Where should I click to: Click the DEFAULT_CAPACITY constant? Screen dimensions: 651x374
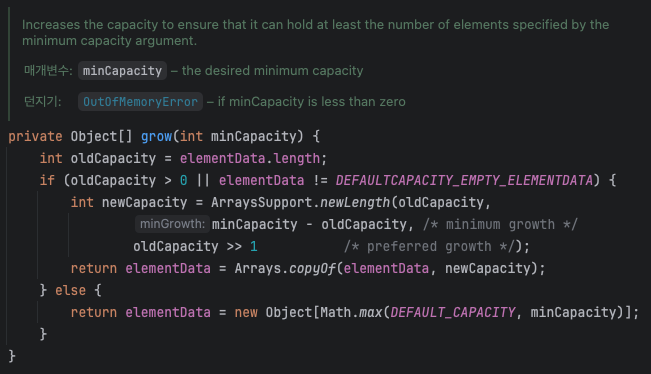pos(453,312)
